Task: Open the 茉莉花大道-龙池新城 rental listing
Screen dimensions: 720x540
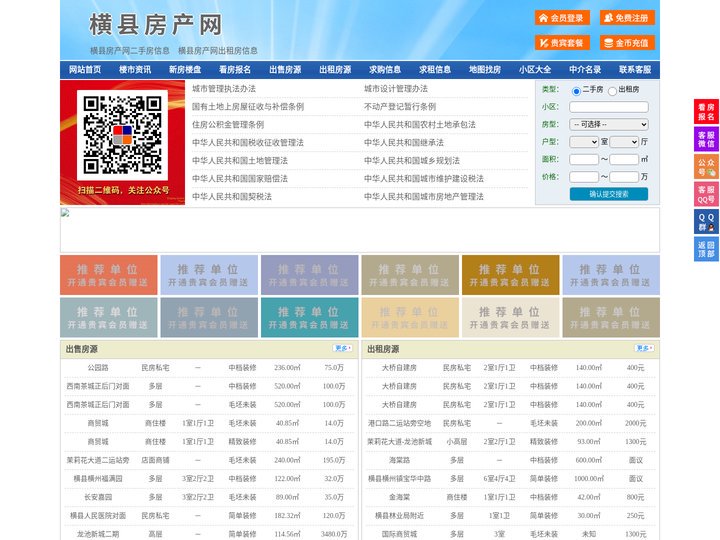Action: [399, 442]
